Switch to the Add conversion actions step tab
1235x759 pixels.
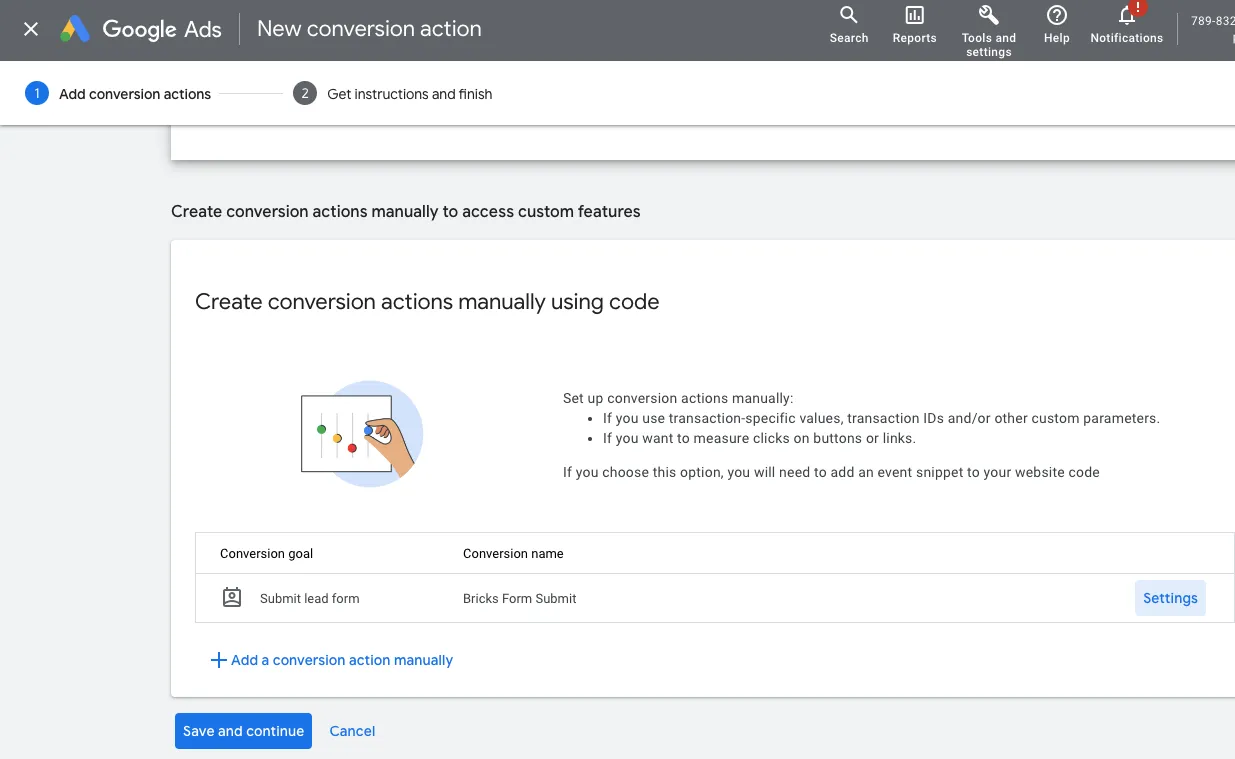135,93
